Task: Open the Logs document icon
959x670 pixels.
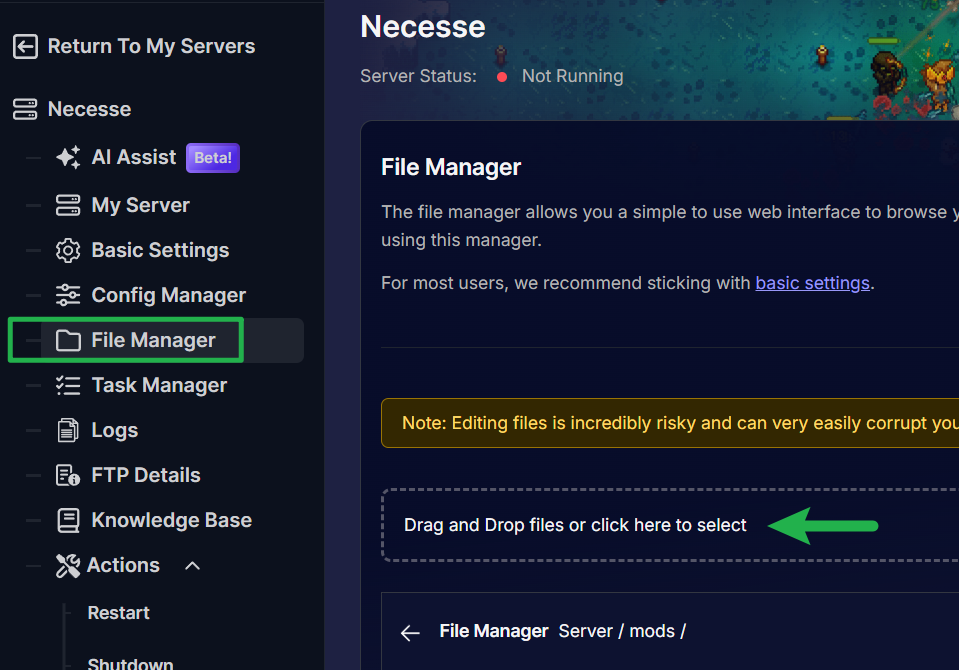Action: coord(68,431)
